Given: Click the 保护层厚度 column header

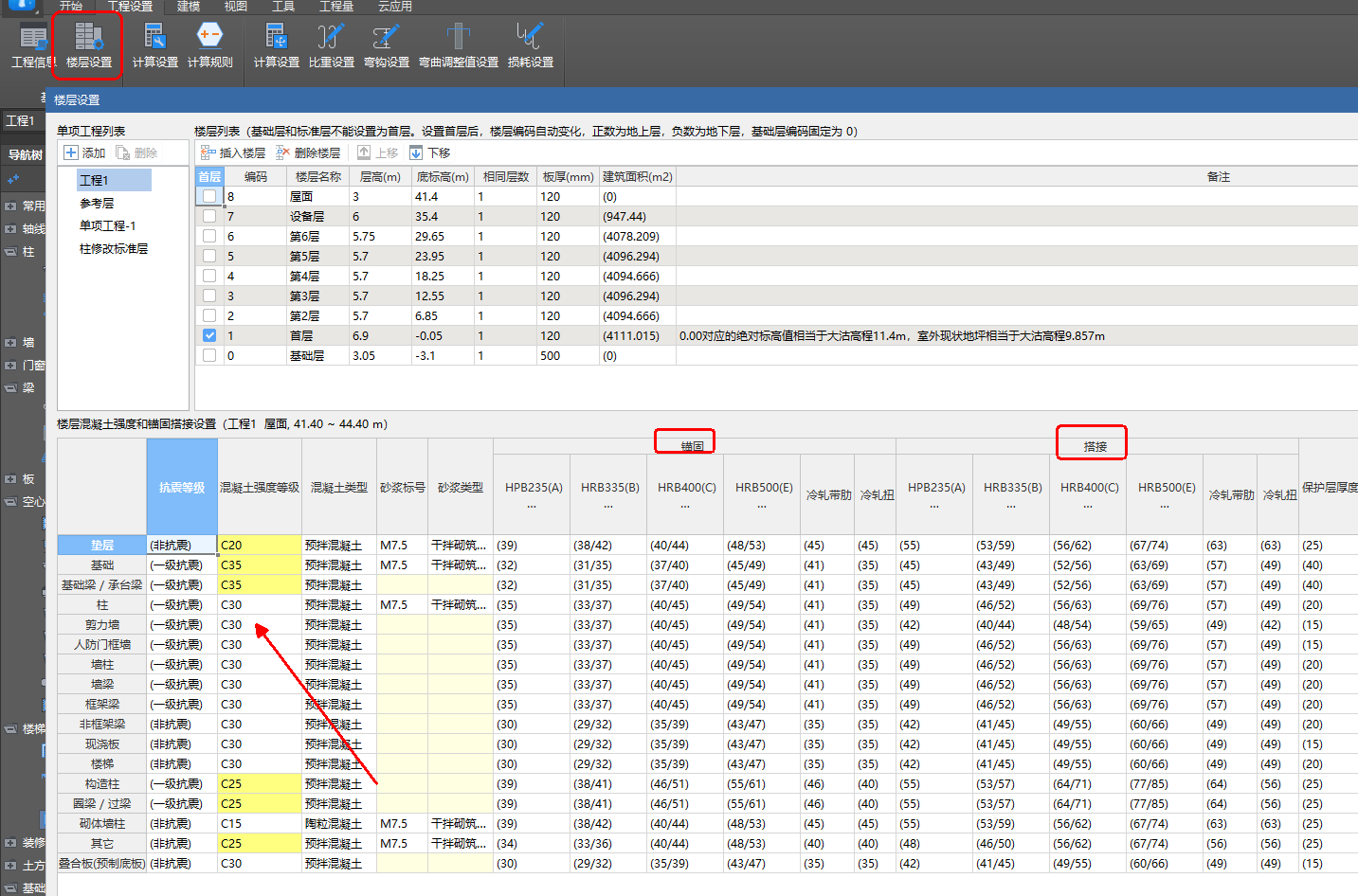Looking at the screenshot, I should [1329, 487].
